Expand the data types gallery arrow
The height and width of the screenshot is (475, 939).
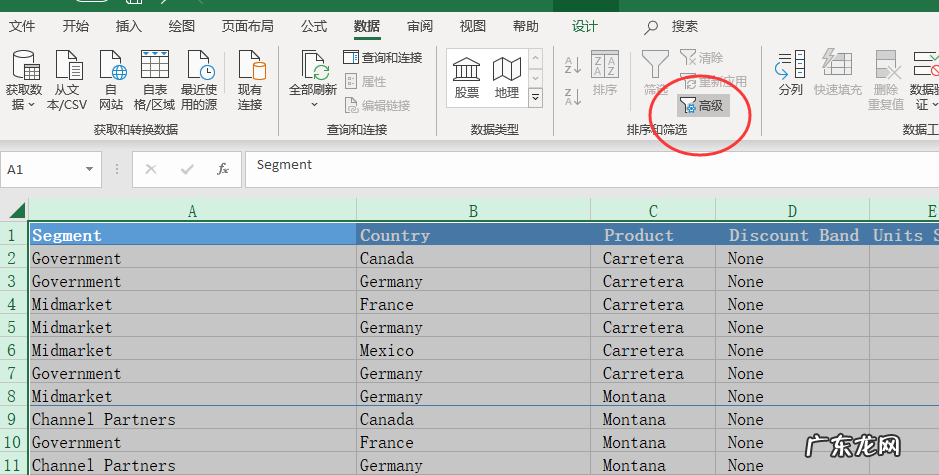point(535,97)
